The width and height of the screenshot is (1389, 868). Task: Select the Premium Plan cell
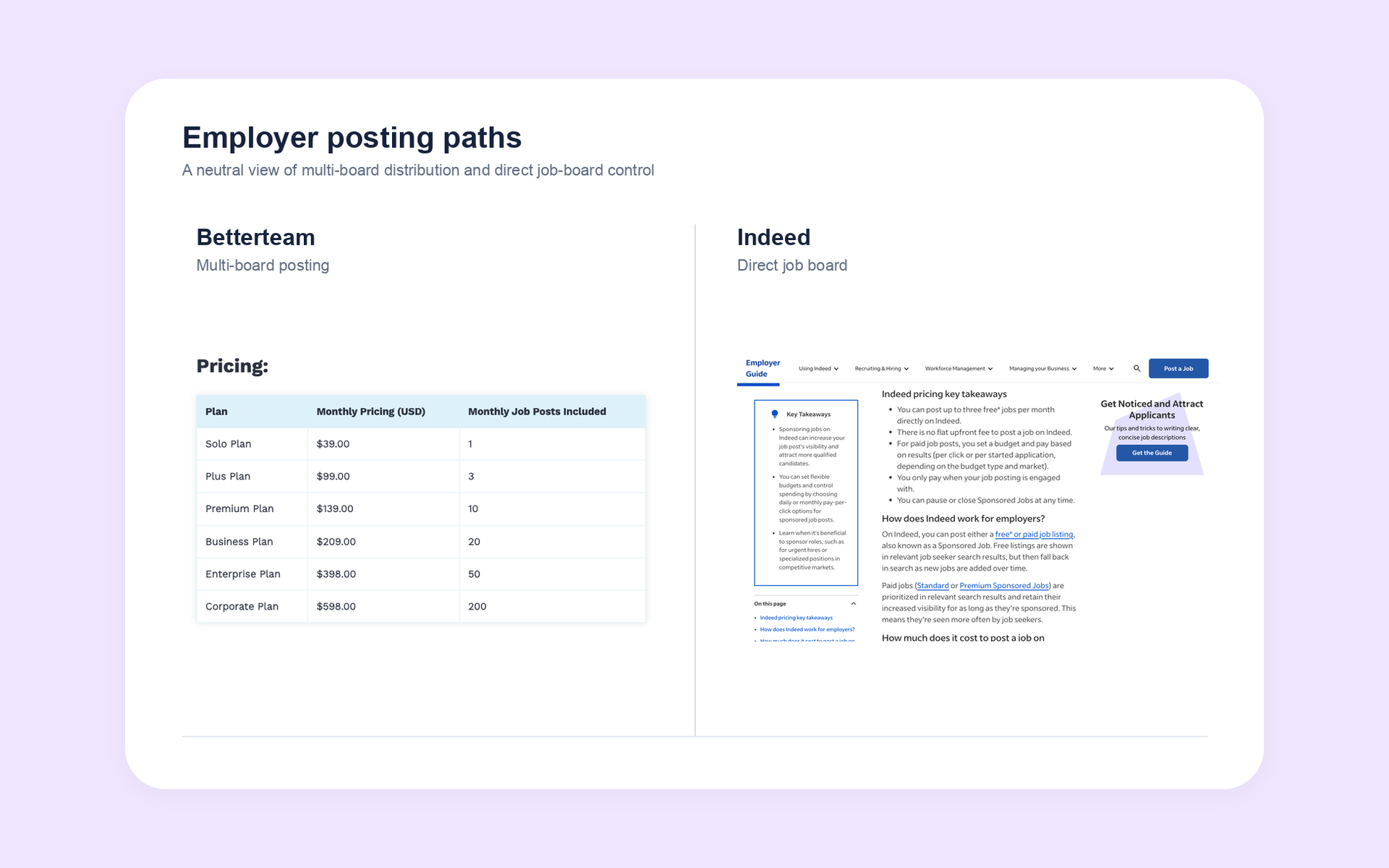(252, 509)
